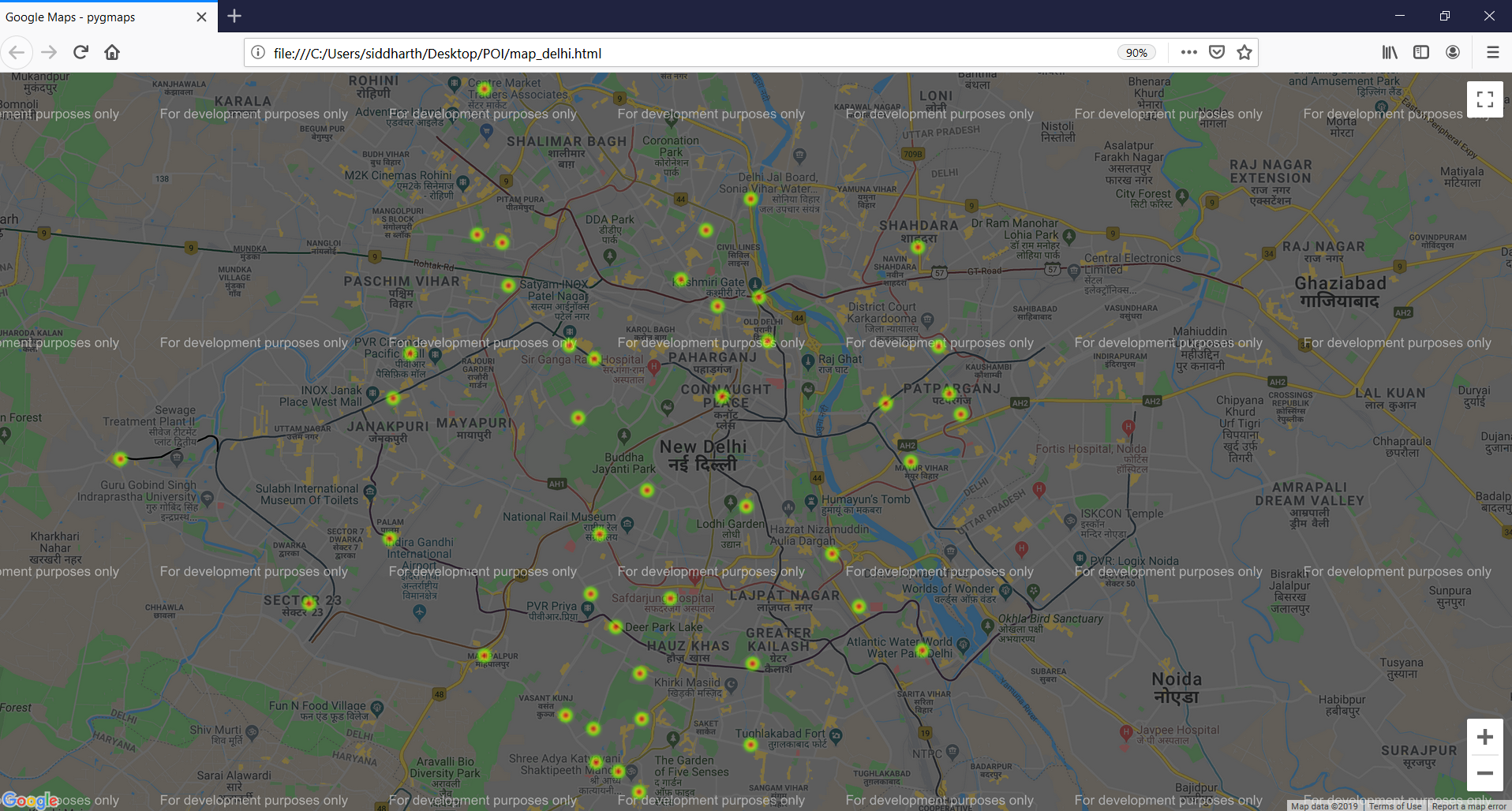Zoom in on the map

[1484, 737]
